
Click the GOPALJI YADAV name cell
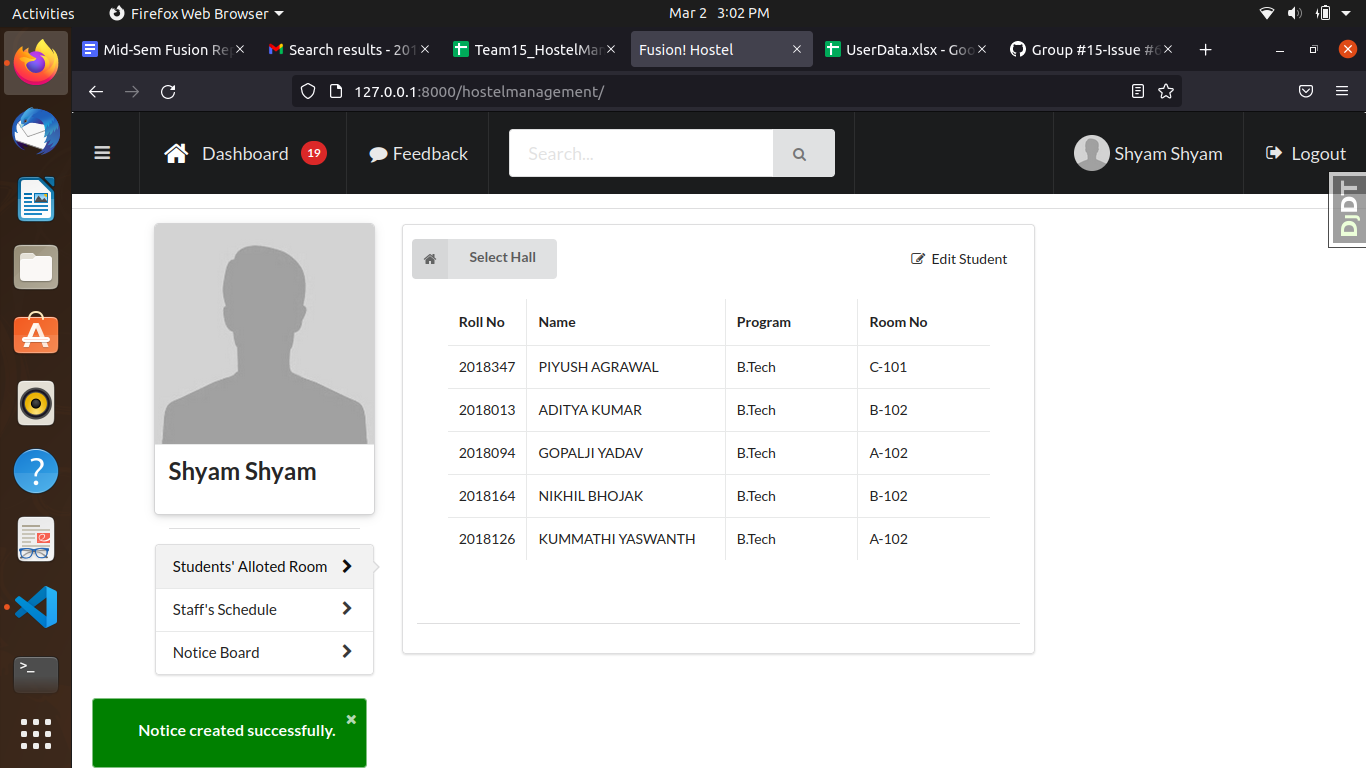(x=626, y=453)
